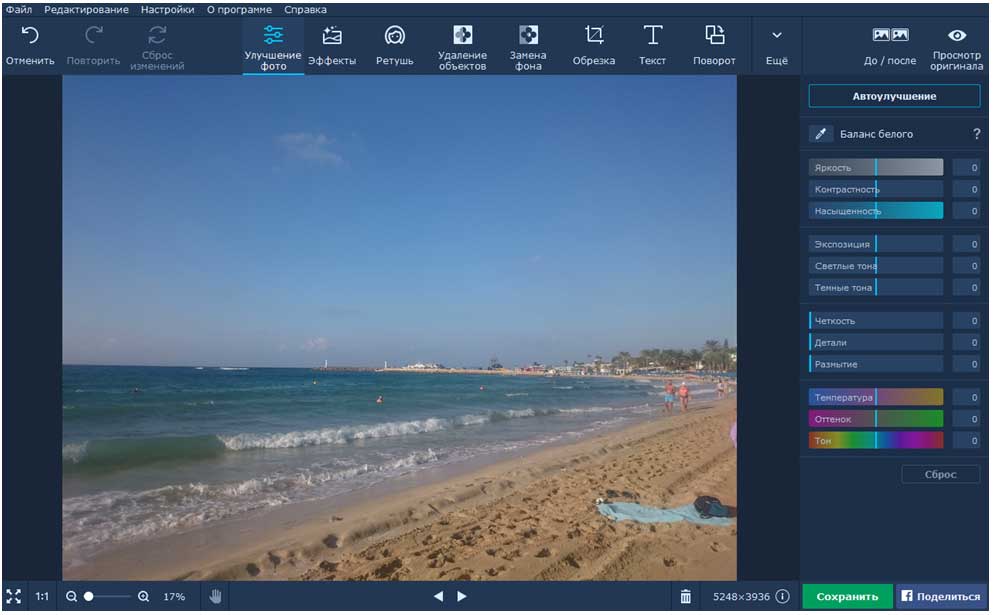This screenshot has height=615, width=994.
Task: Open Удаление объектов tool
Action: pyautogui.click(x=462, y=47)
